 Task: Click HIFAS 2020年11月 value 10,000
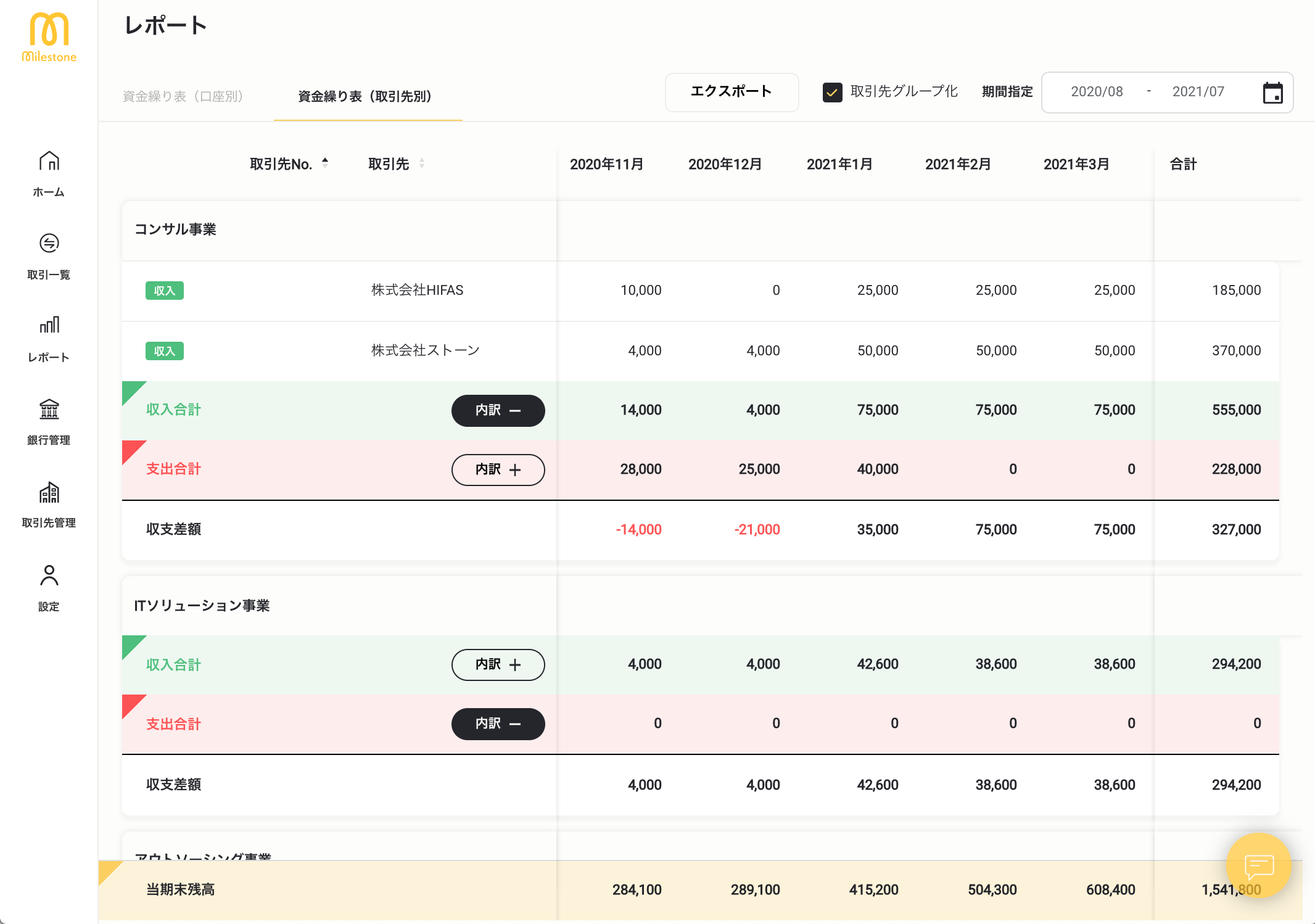click(641, 290)
